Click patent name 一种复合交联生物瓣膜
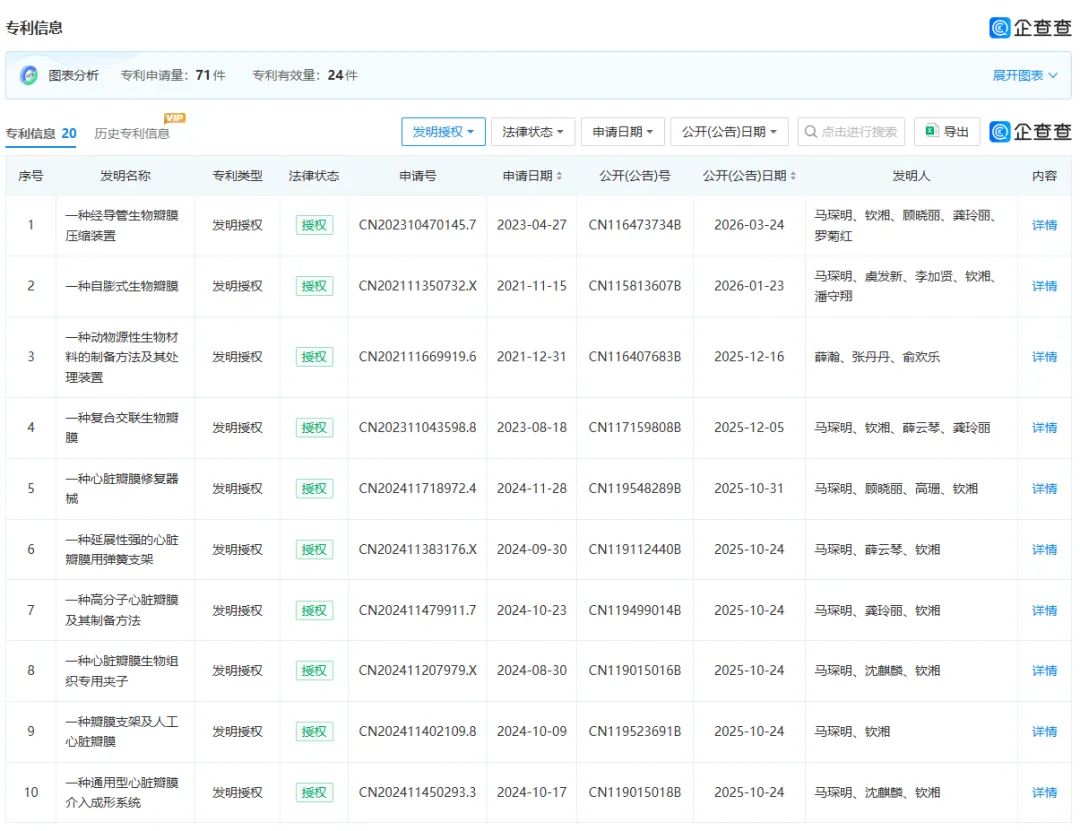This screenshot has width=1080, height=831. pos(122,428)
